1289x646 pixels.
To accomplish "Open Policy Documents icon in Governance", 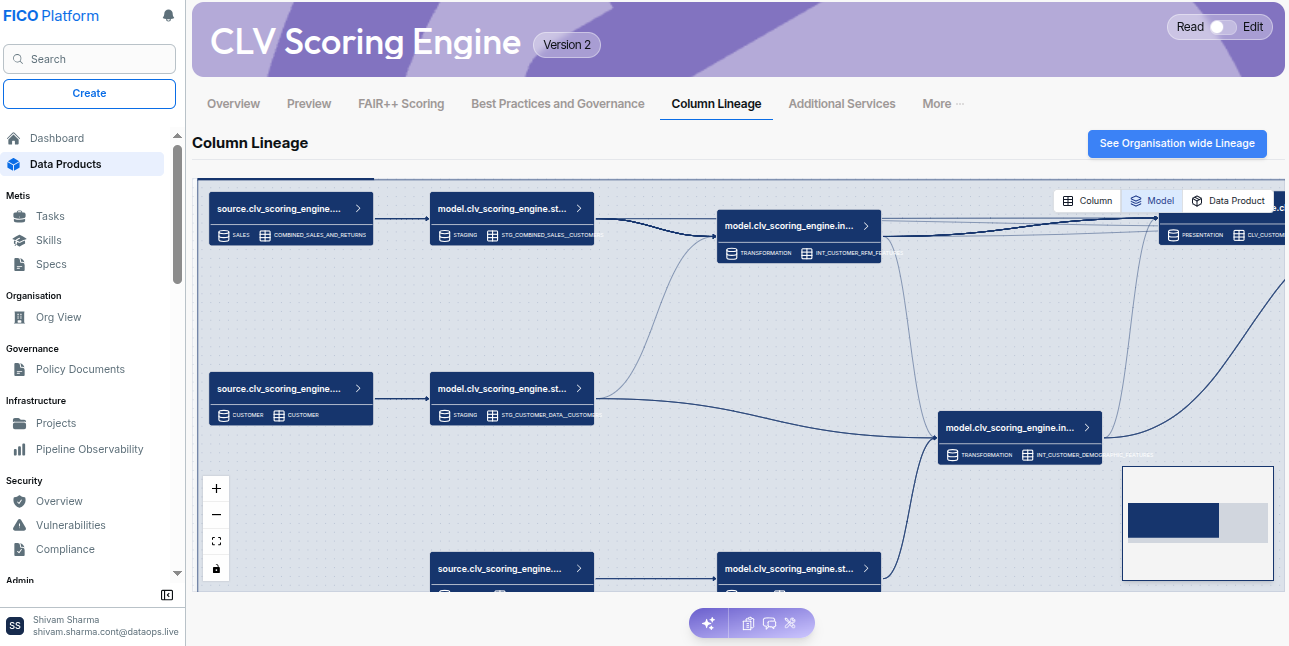I will [19, 369].
